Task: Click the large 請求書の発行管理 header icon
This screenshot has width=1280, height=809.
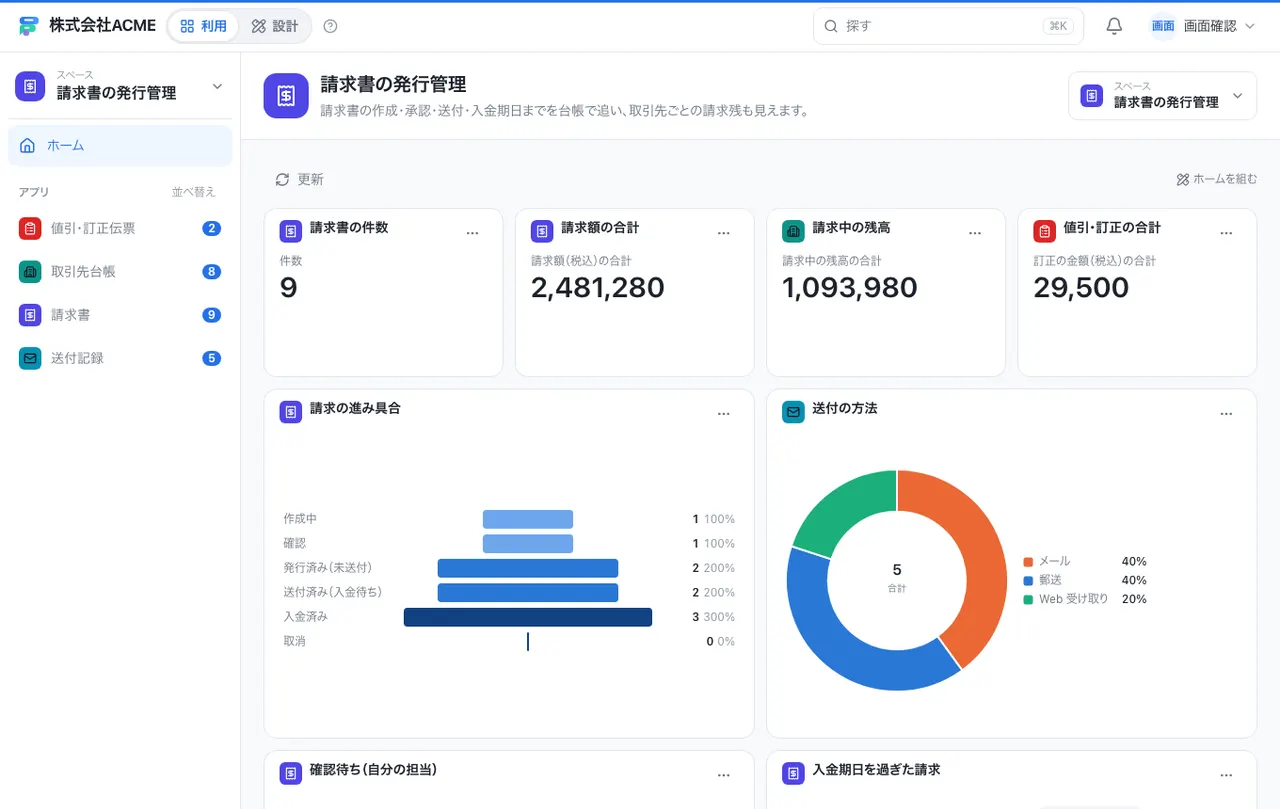Action: coord(286,96)
